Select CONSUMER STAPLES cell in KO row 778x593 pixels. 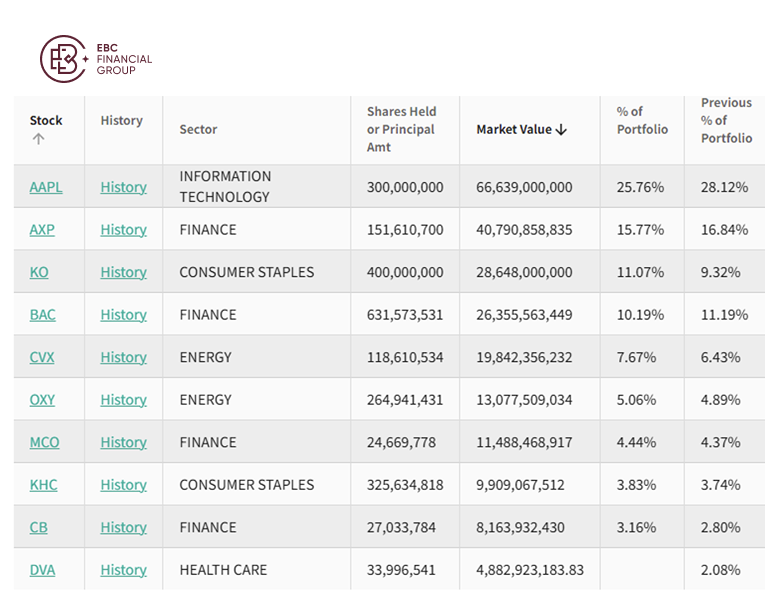[x=247, y=272]
